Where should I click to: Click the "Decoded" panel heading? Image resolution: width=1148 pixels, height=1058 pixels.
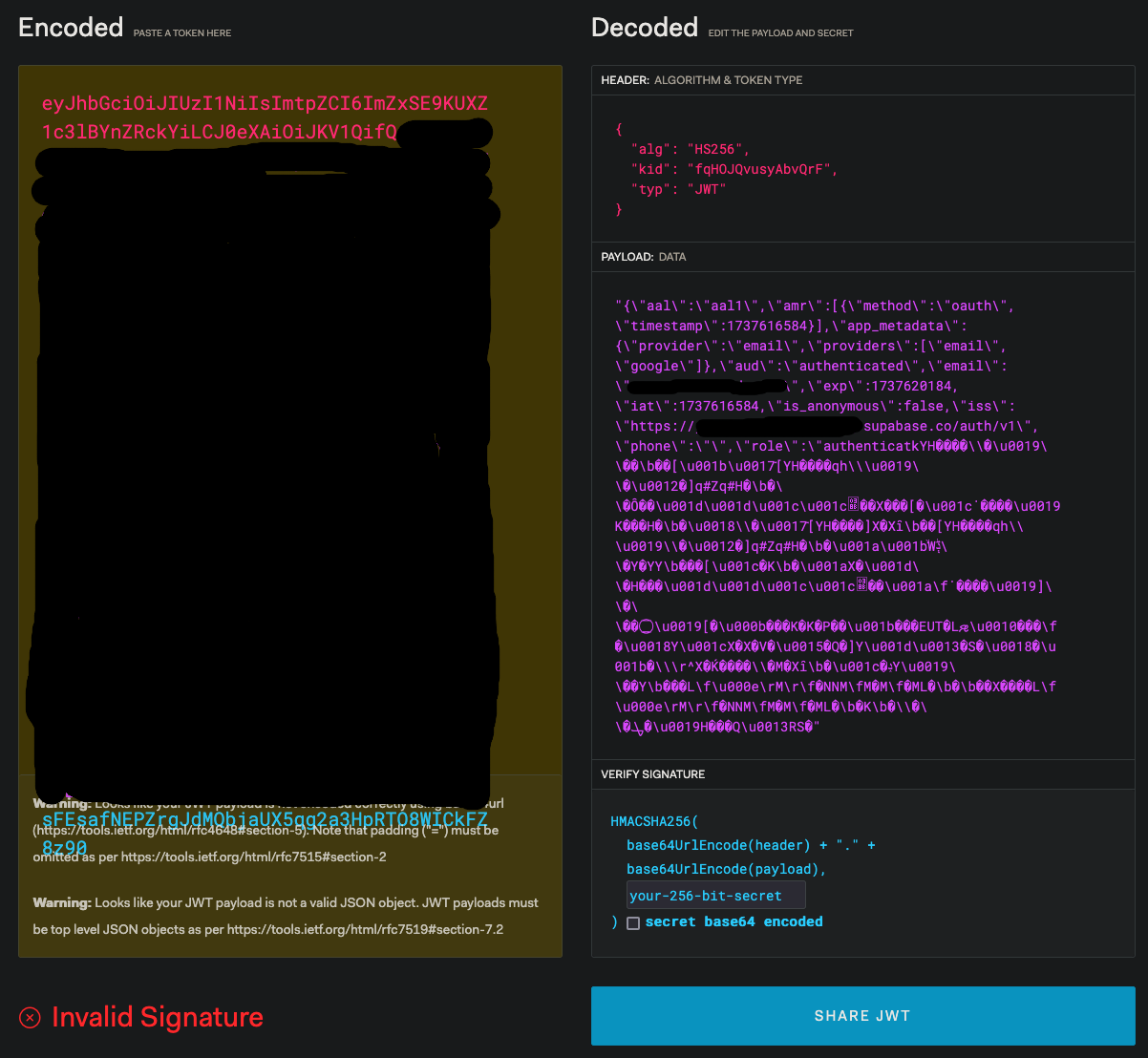(645, 27)
